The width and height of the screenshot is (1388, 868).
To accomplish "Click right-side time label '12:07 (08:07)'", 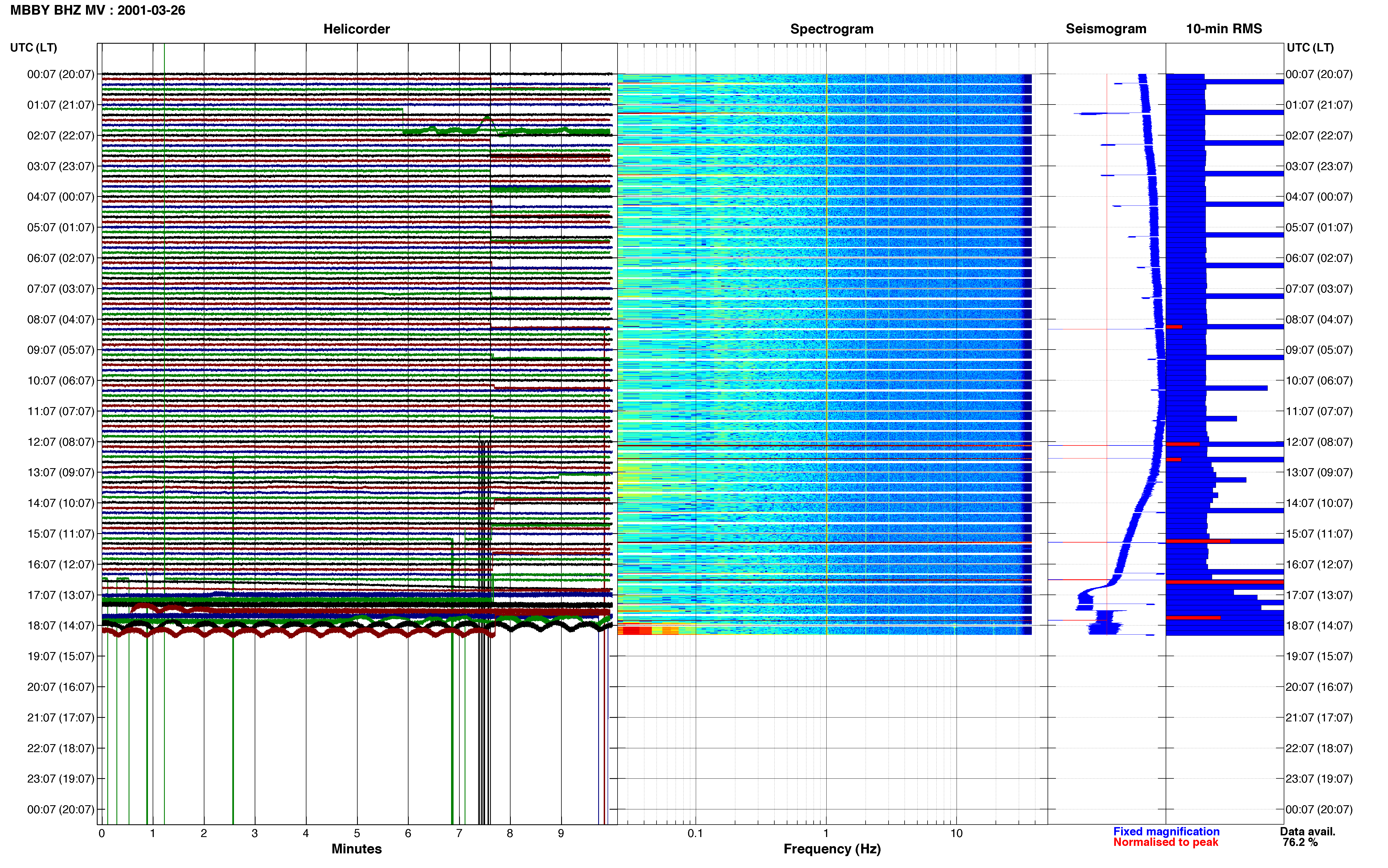I will coord(1319,442).
